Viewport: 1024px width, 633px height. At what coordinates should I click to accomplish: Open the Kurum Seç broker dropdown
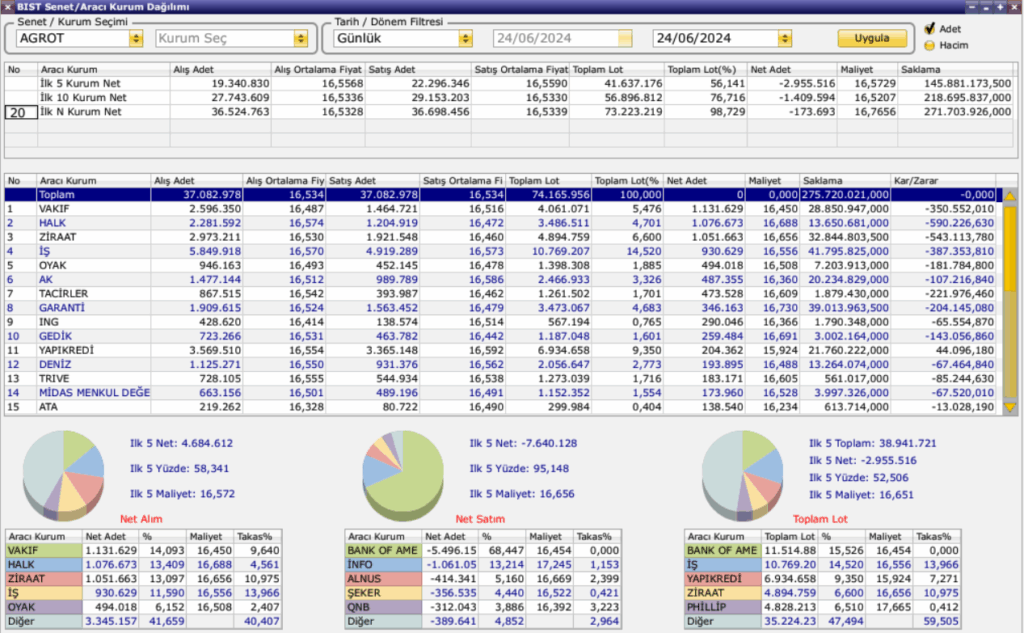pyautogui.click(x=300, y=39)
